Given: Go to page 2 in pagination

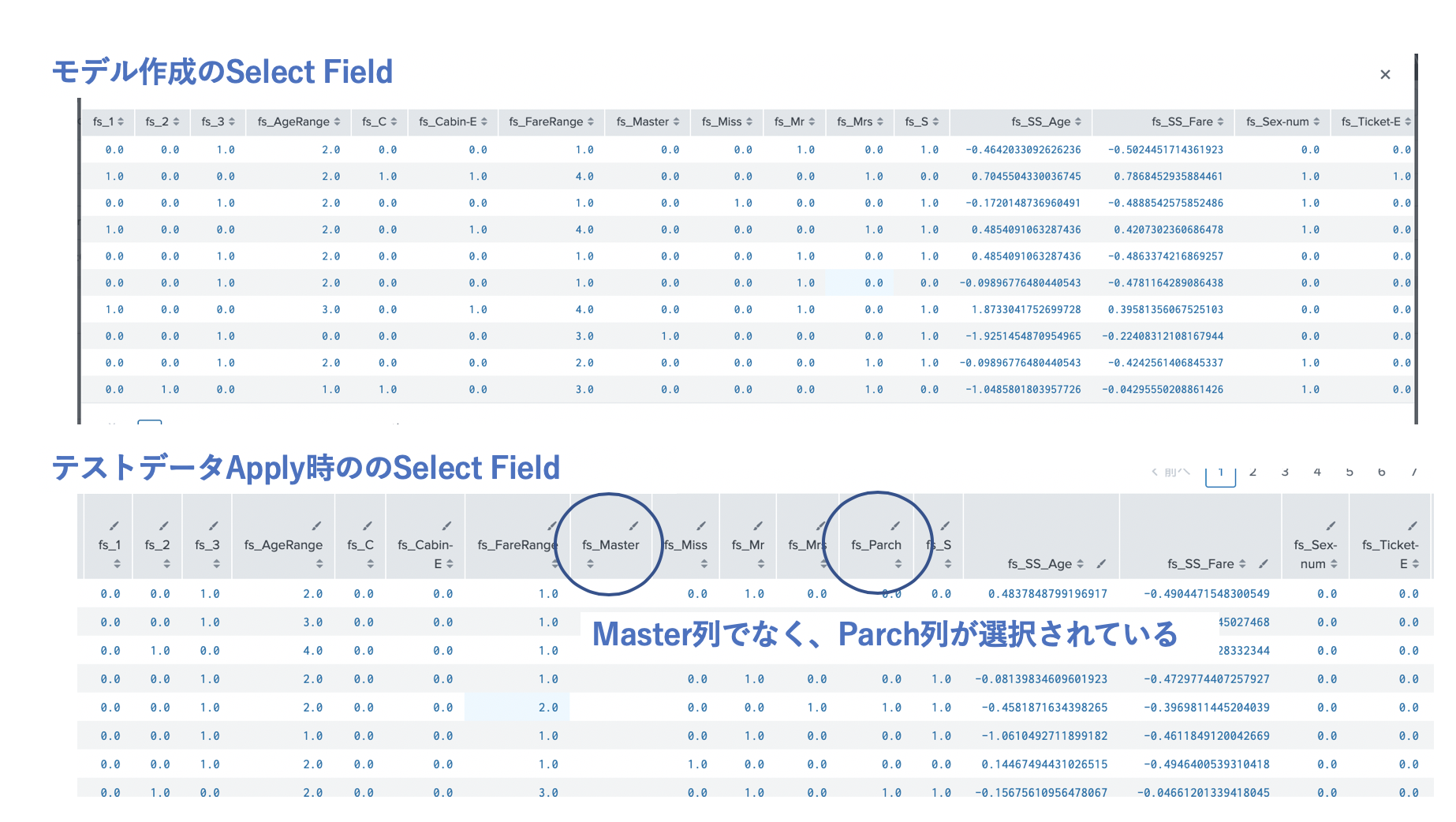Looking at the screenshot, I should tap(1253, 472).
